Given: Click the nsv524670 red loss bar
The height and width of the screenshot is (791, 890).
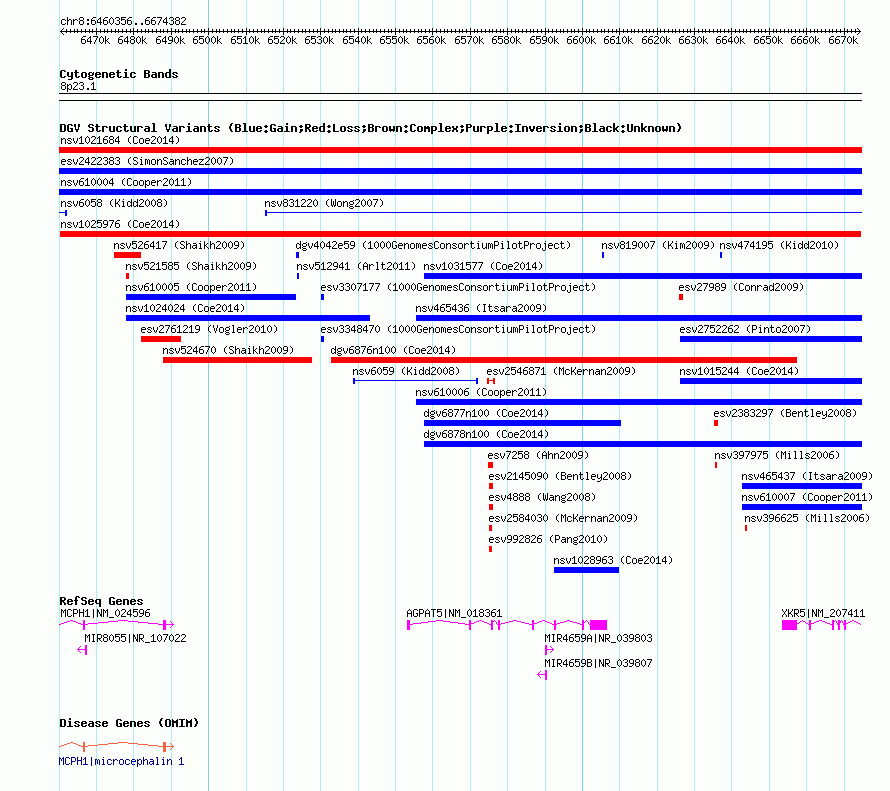Looking at the screenshot, I should pyautogui.click(x=237, y=360).
